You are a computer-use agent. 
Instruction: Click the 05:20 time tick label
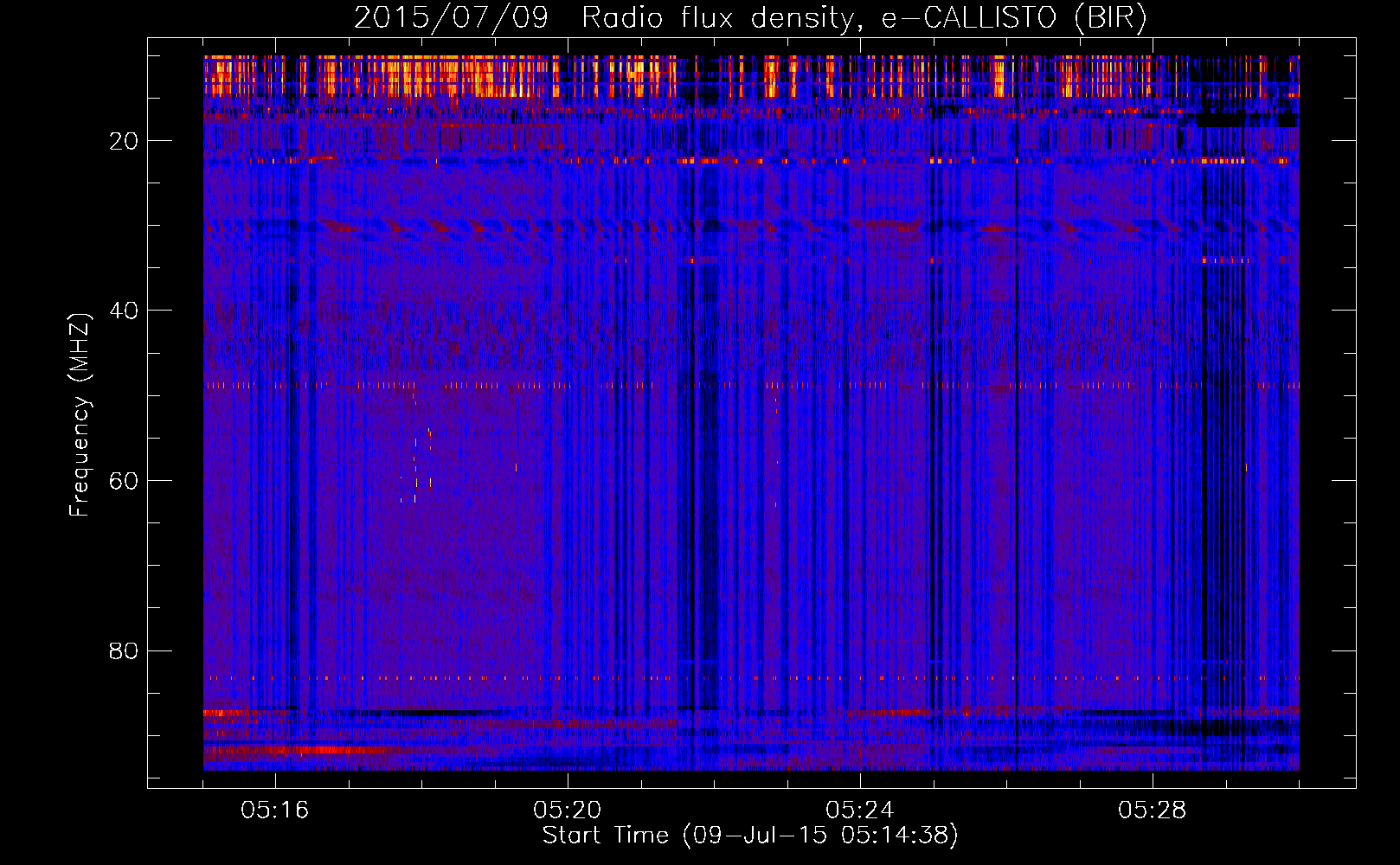pos(568,811)
